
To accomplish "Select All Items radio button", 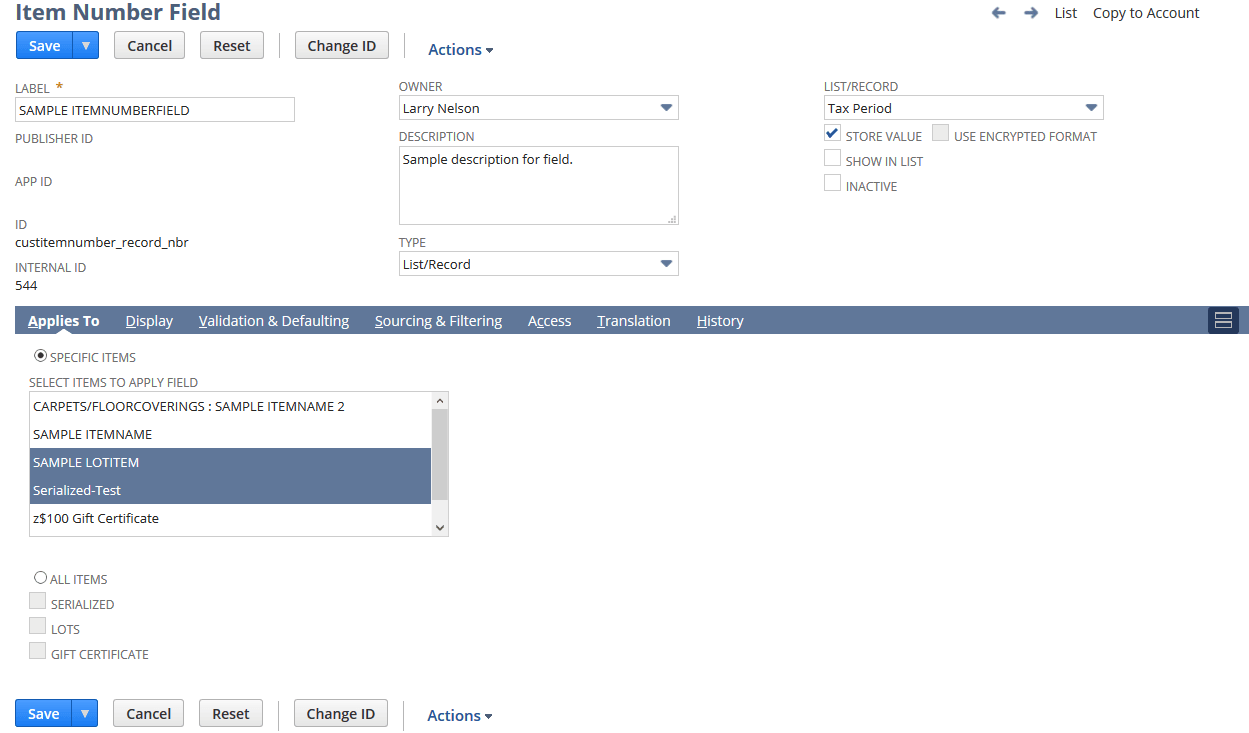I will click(40, 577).
